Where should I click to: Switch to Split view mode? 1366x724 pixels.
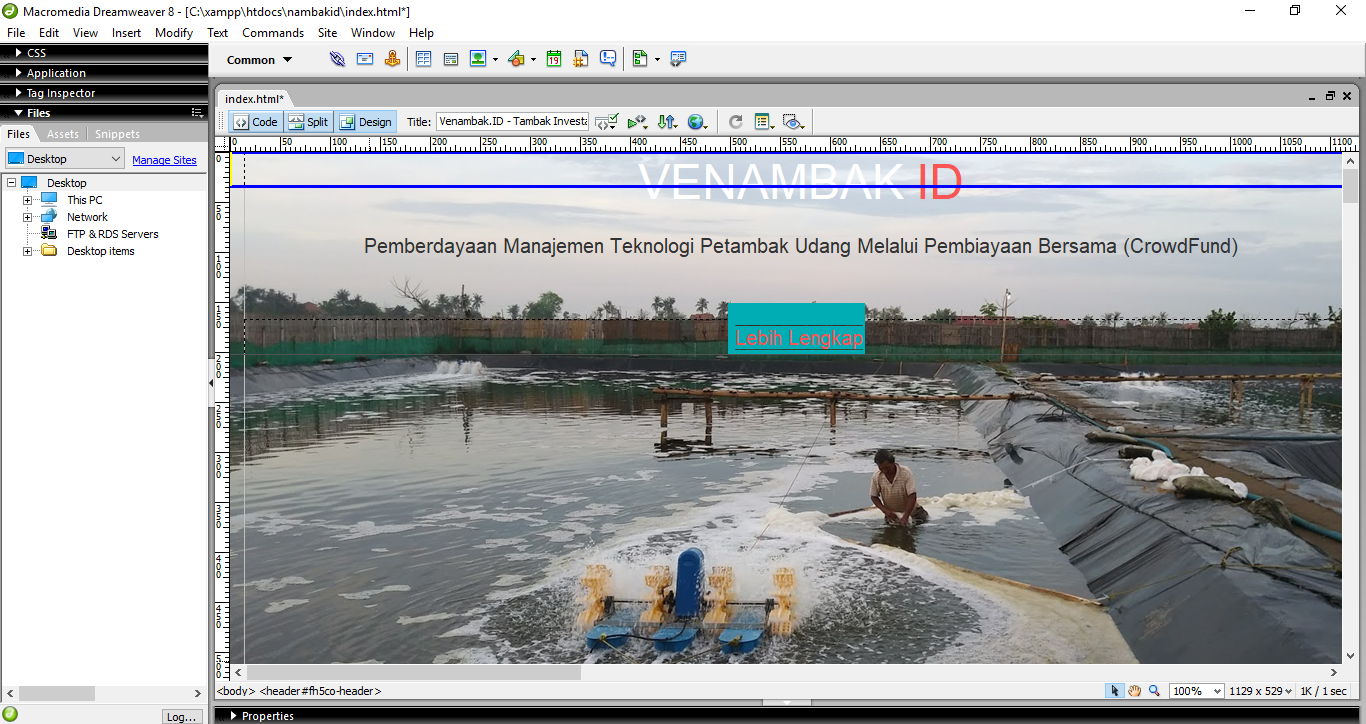click(308, 121)
